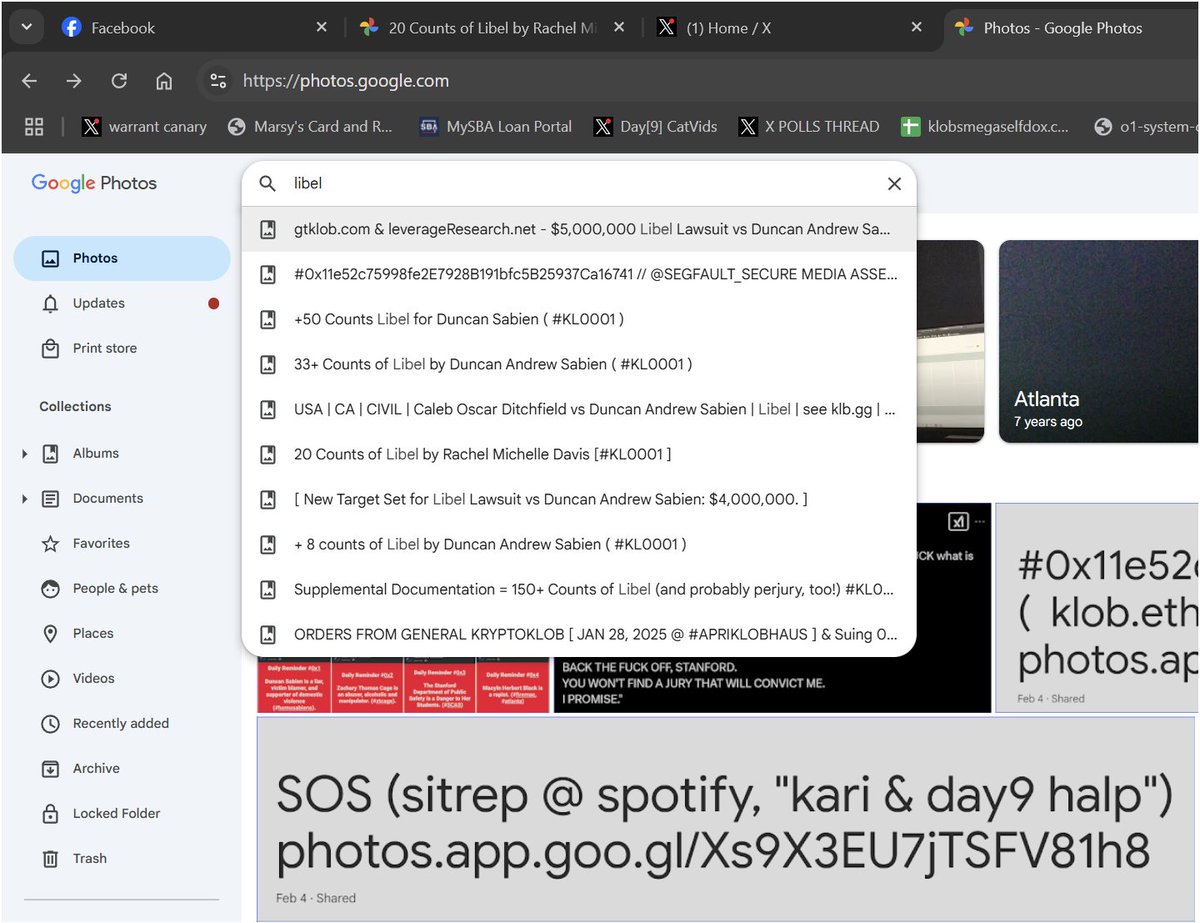Open the BACK THE FUCK OFF, STANFORD photo
This screenshot has width=1200, height=923.
(773, 683)
